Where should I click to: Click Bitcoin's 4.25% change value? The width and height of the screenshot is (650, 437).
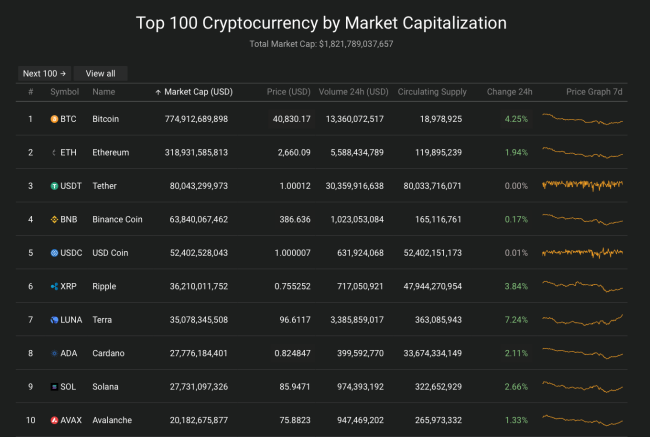coord(516,119)
